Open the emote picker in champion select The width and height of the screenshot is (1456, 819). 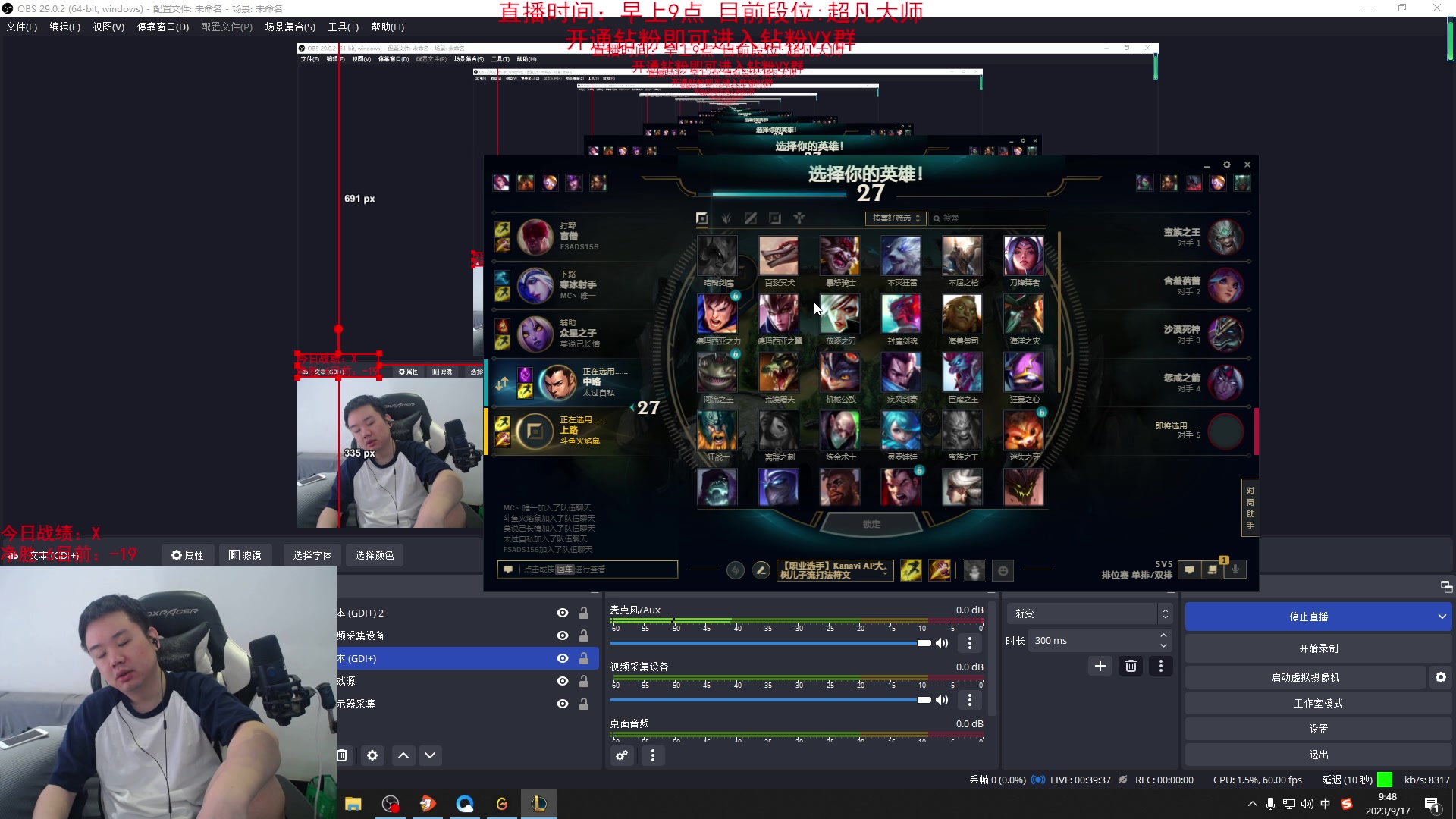point(1003,570)
